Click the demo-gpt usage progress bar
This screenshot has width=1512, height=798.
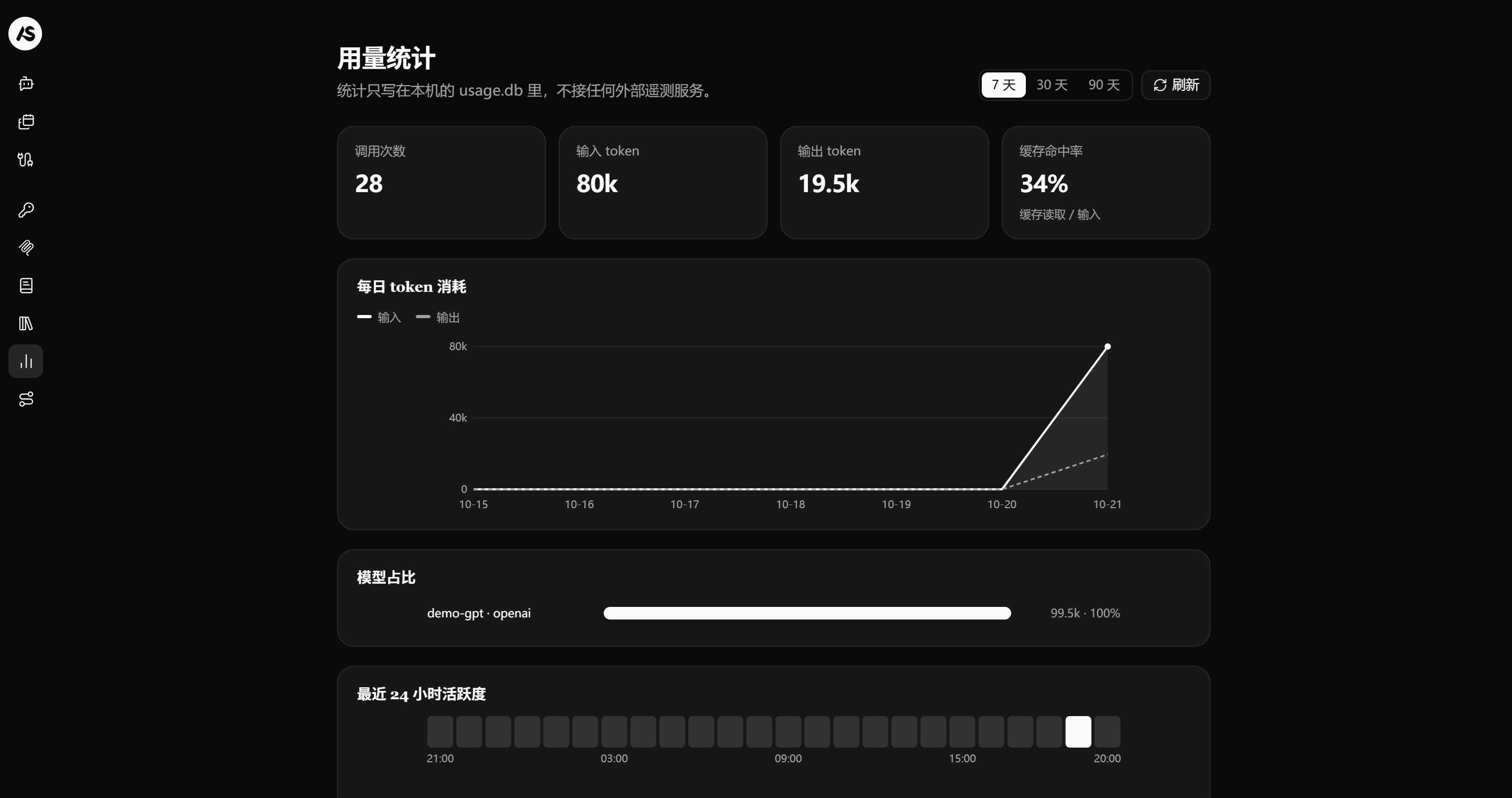(807, 613)
